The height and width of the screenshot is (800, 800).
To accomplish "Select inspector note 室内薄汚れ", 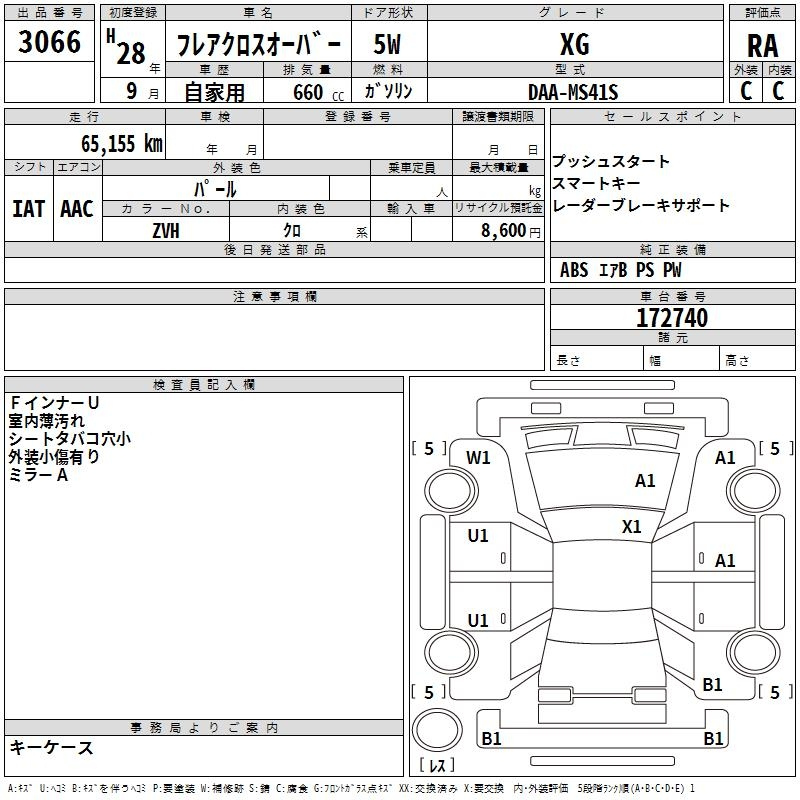I will pos(46,421).
